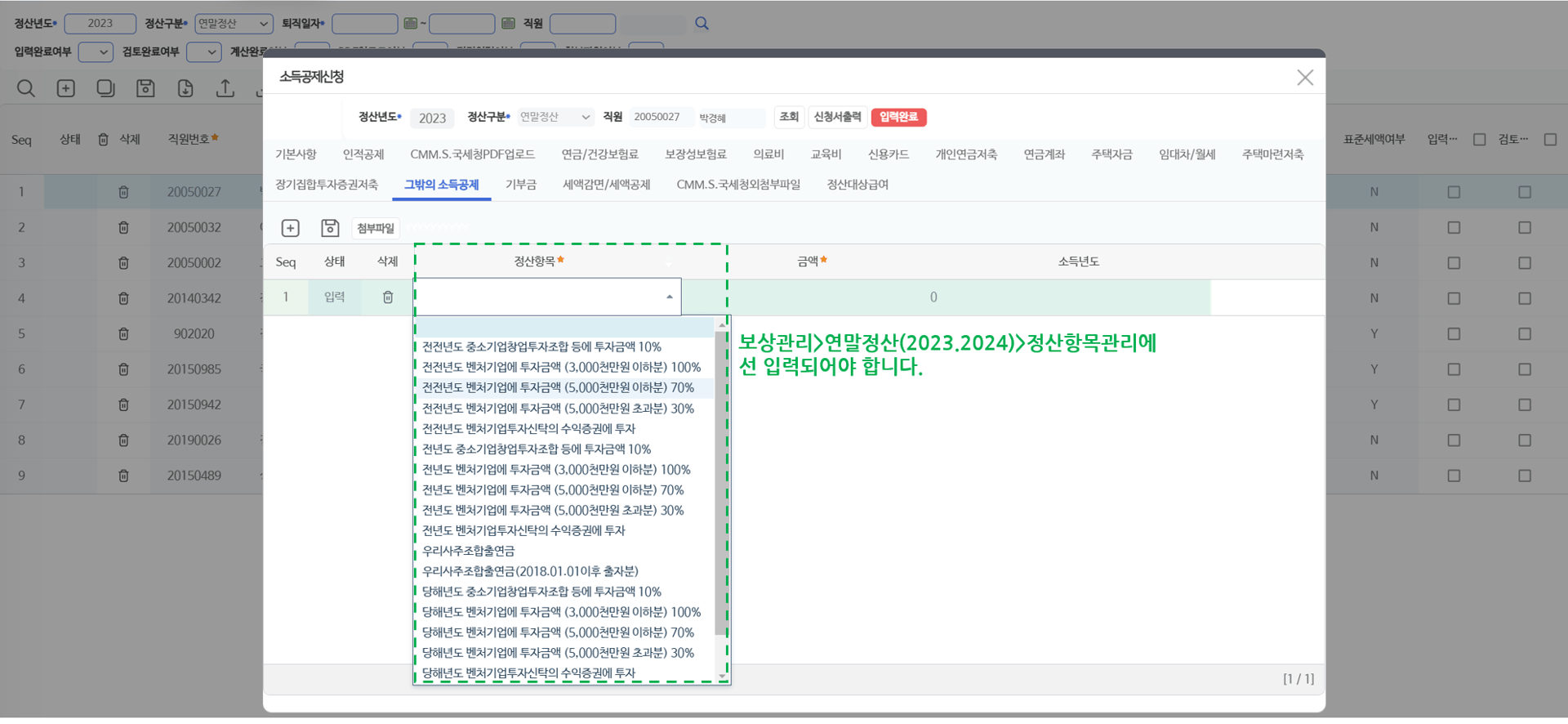Open the 주택자금 tab
1568x724 pixels.
coord(1111,154)
